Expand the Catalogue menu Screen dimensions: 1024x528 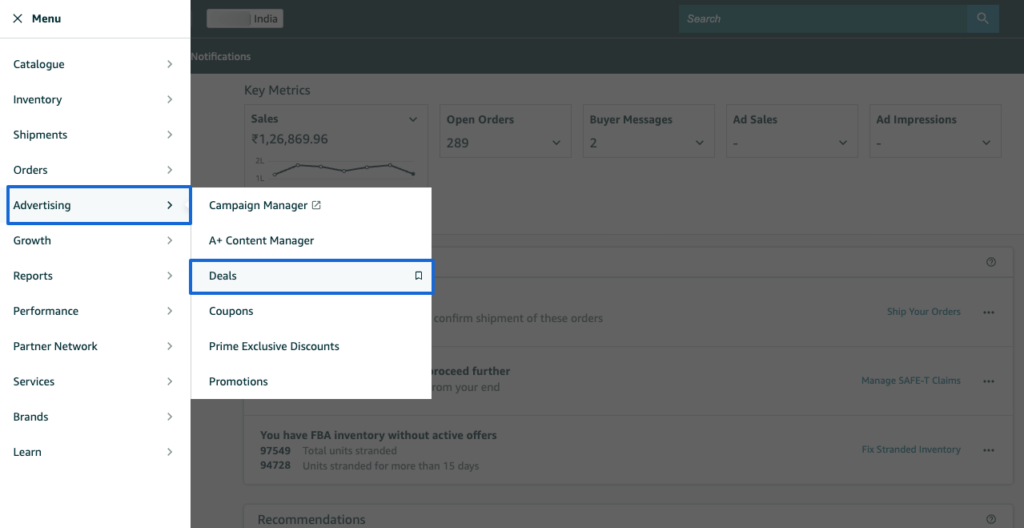(95, 64)
